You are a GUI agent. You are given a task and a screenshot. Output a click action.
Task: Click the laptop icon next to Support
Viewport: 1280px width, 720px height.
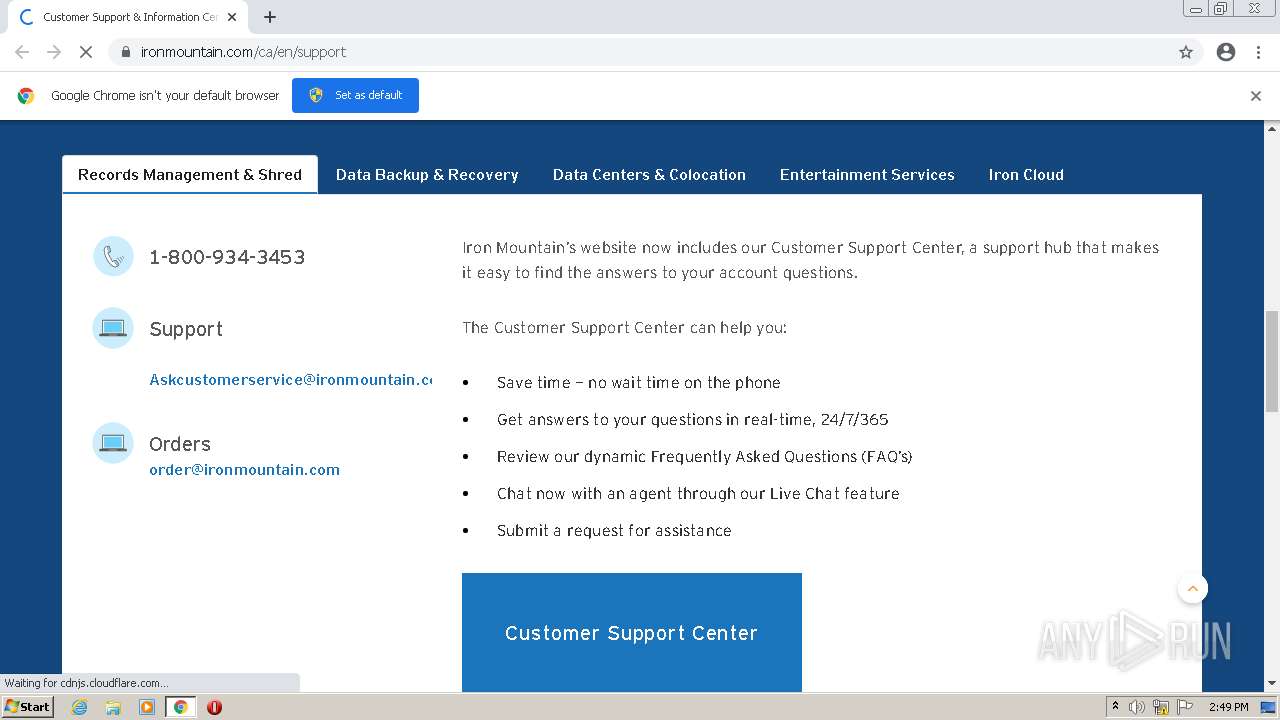coord(113,328)
